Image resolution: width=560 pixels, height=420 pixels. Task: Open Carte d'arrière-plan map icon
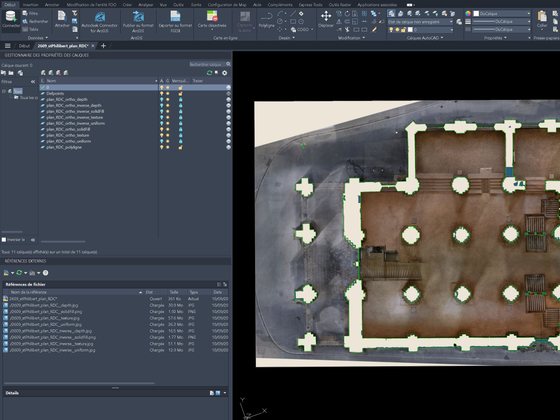click(x=212, y=16)
